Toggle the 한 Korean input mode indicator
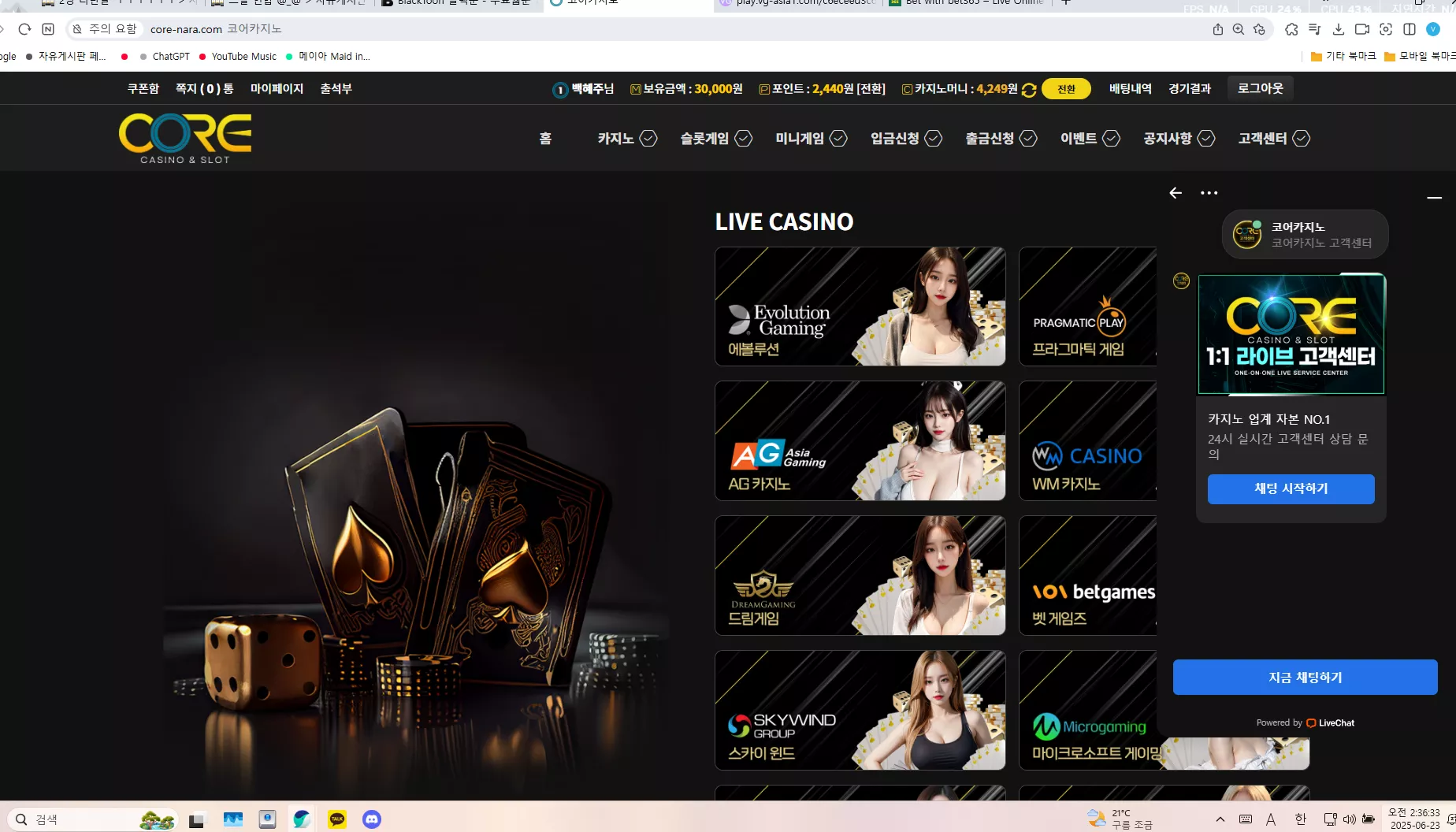 click(x=1301, y=819)
